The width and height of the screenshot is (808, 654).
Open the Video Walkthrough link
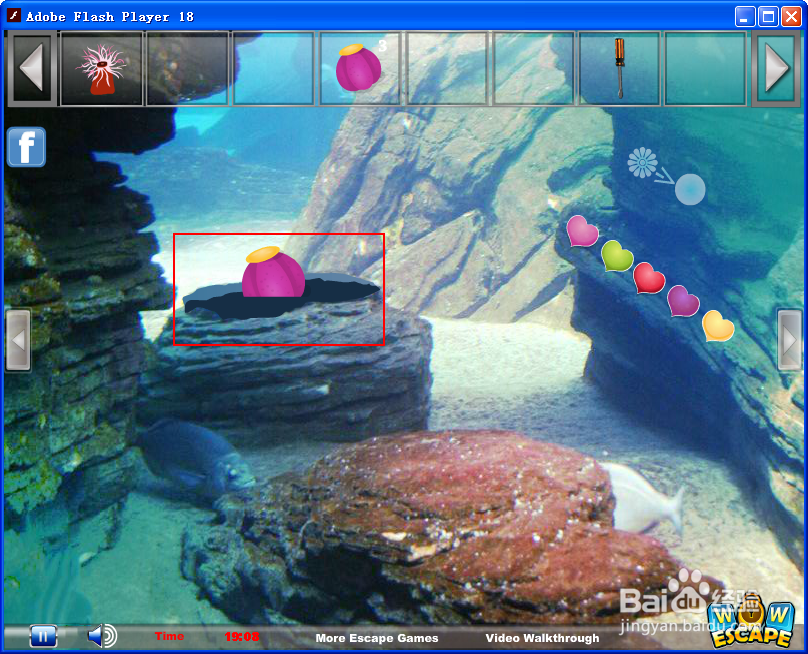pyautogui.click(x=542, y=638)
